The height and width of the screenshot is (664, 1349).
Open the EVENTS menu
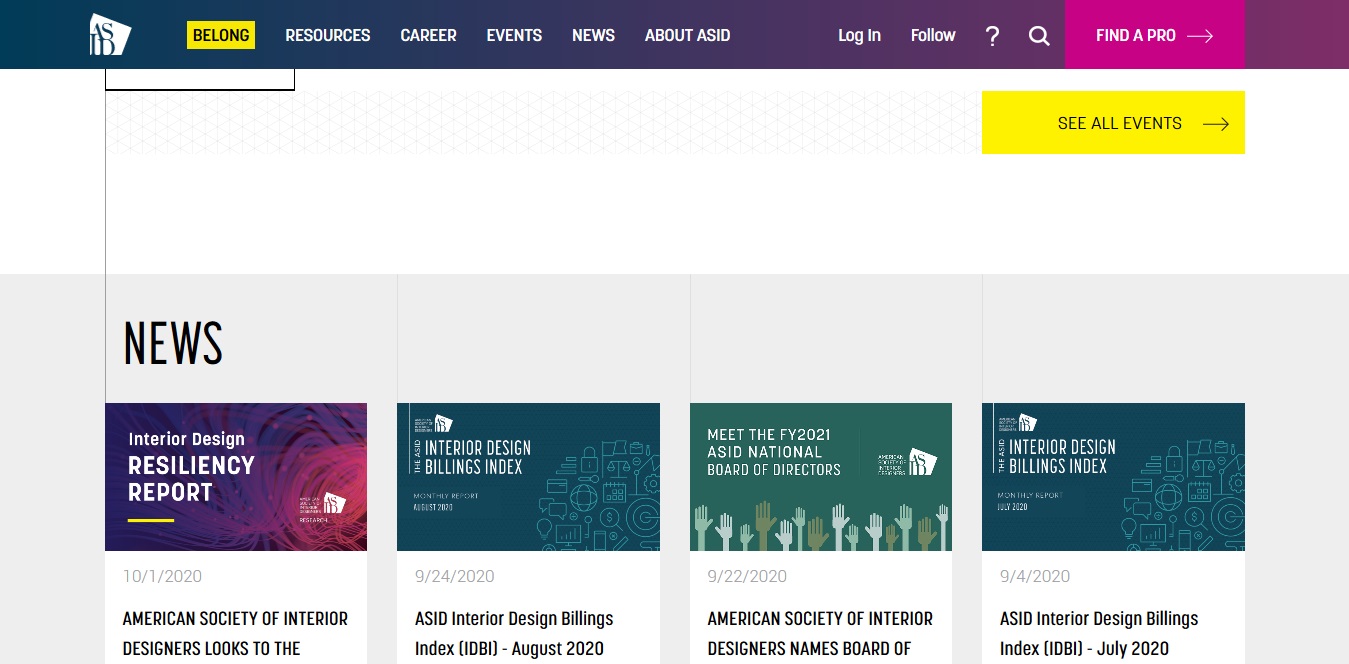coord(514,35)
